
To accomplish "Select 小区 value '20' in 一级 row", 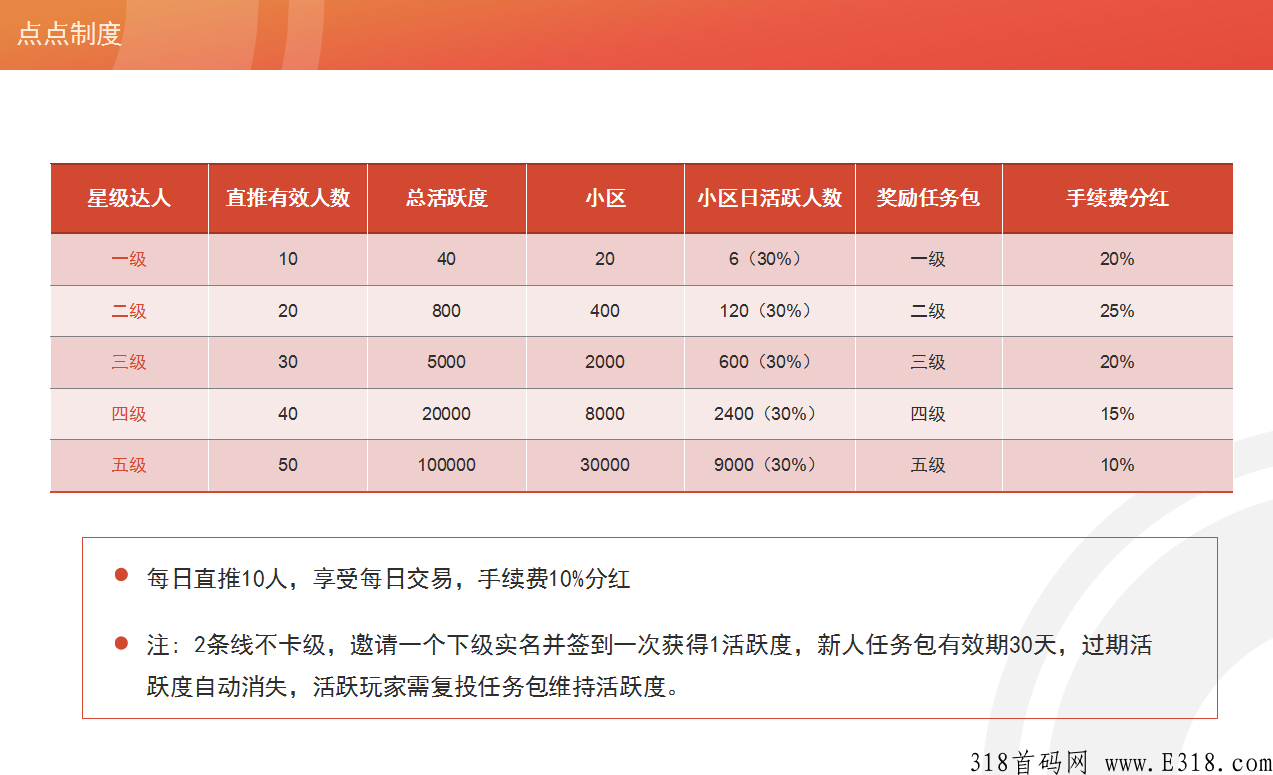I will [605, 259].
